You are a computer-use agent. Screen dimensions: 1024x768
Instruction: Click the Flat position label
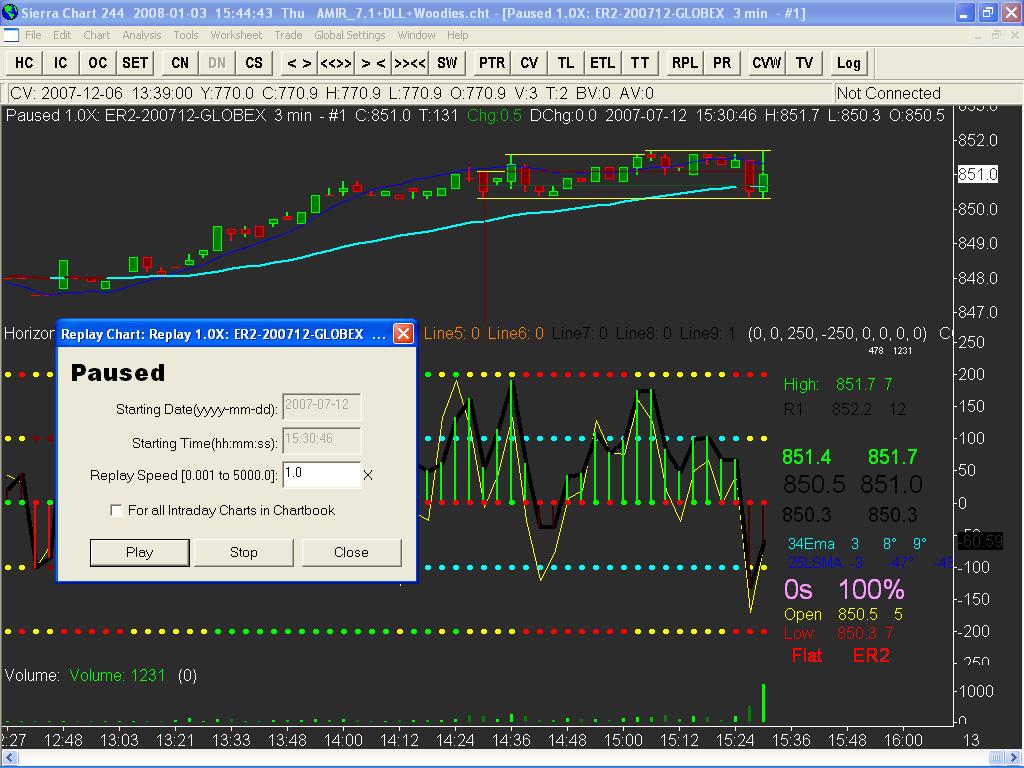(807, 655)
